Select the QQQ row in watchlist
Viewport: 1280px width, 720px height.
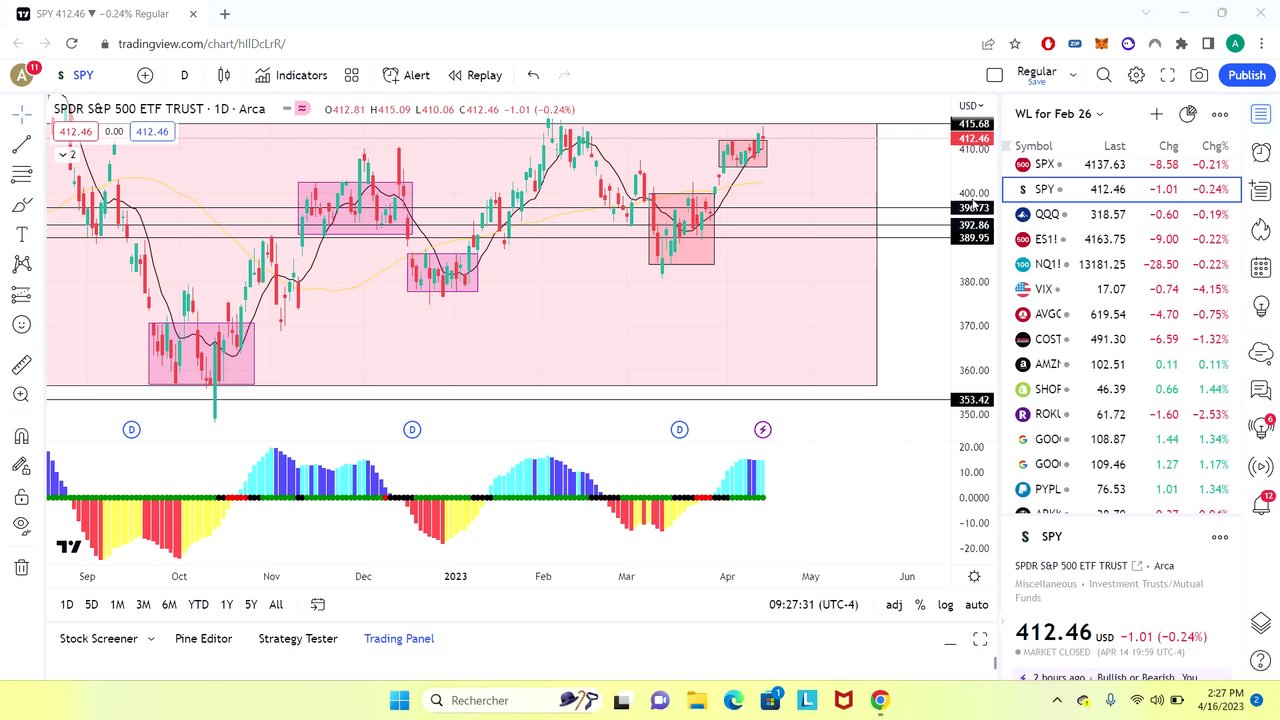point(1122,214)
